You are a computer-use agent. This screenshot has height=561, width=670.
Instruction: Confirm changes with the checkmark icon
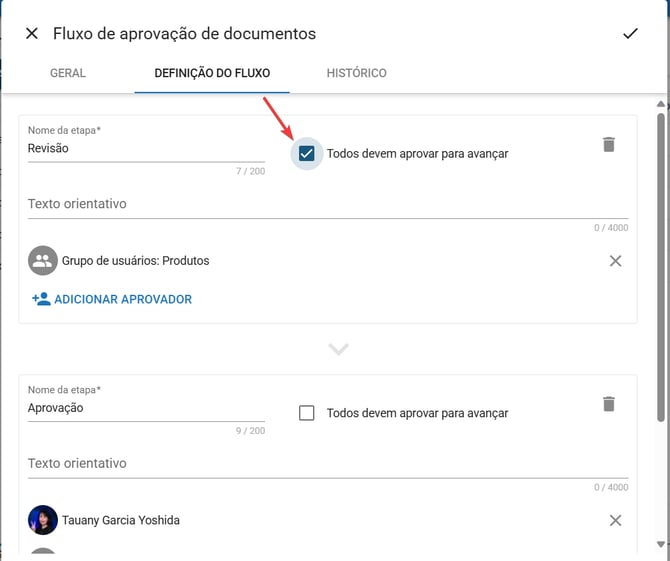coord(630,33)
